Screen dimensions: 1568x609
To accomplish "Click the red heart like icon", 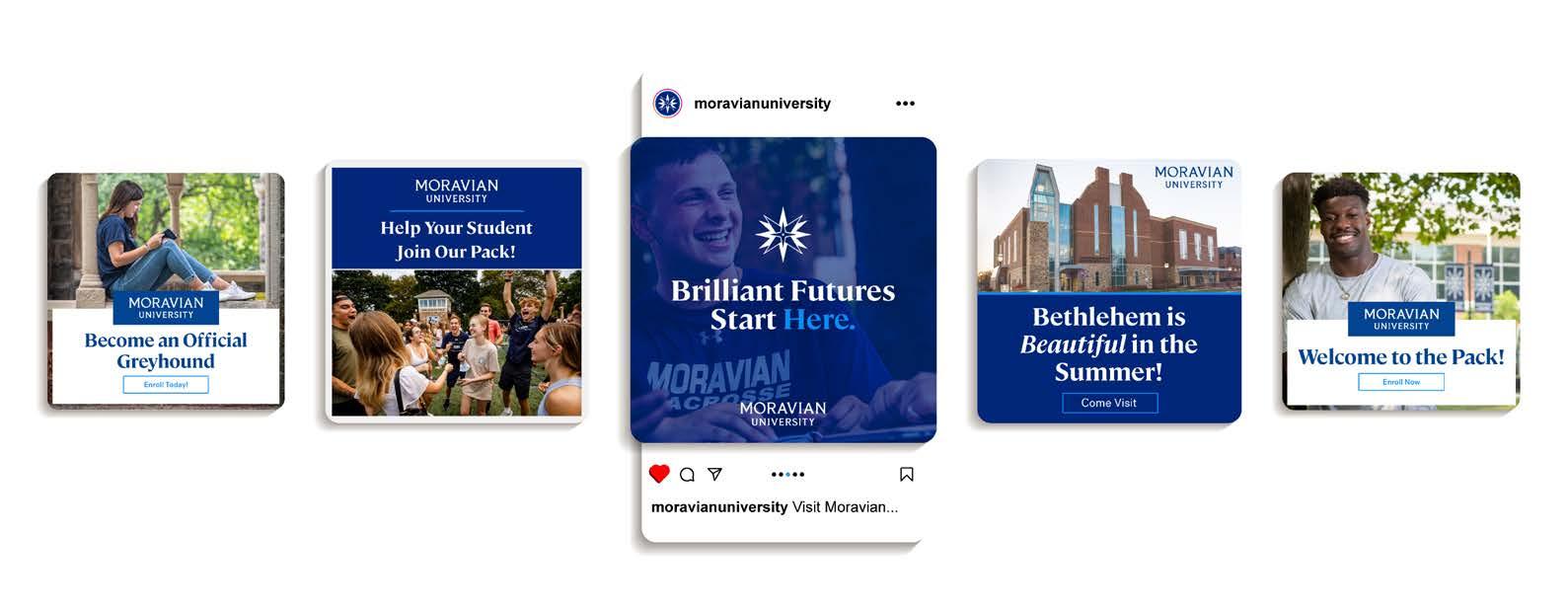I will click(x=659, y=474).
